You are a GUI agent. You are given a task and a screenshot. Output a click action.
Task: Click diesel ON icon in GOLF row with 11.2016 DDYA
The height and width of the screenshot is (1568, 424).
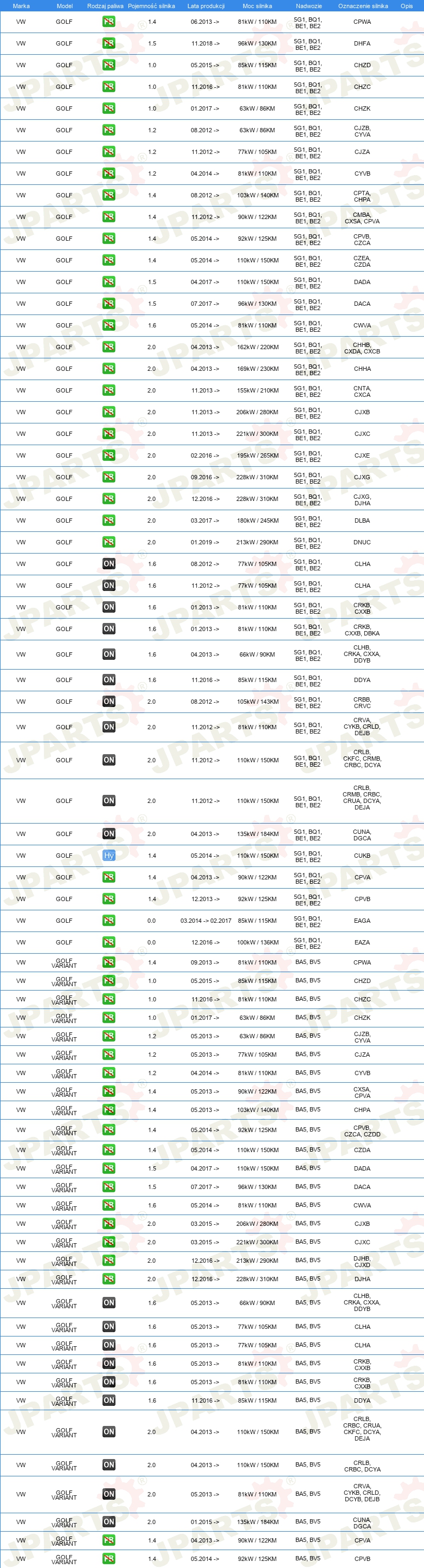109,680
